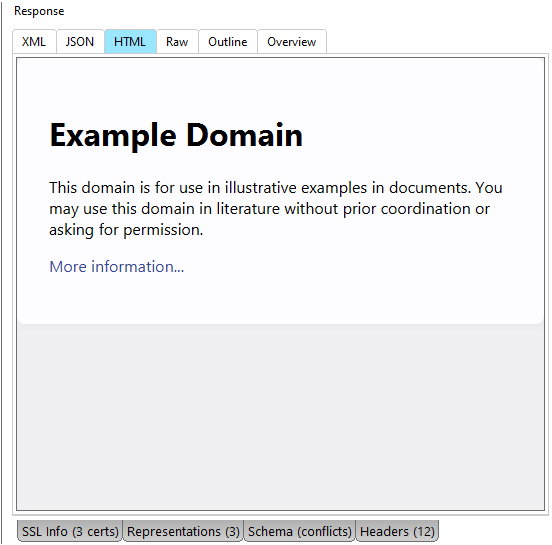The width and height of the screenshot is (552, 545).
Task: Switch to the Outline tab
Action: coord(228,42)
